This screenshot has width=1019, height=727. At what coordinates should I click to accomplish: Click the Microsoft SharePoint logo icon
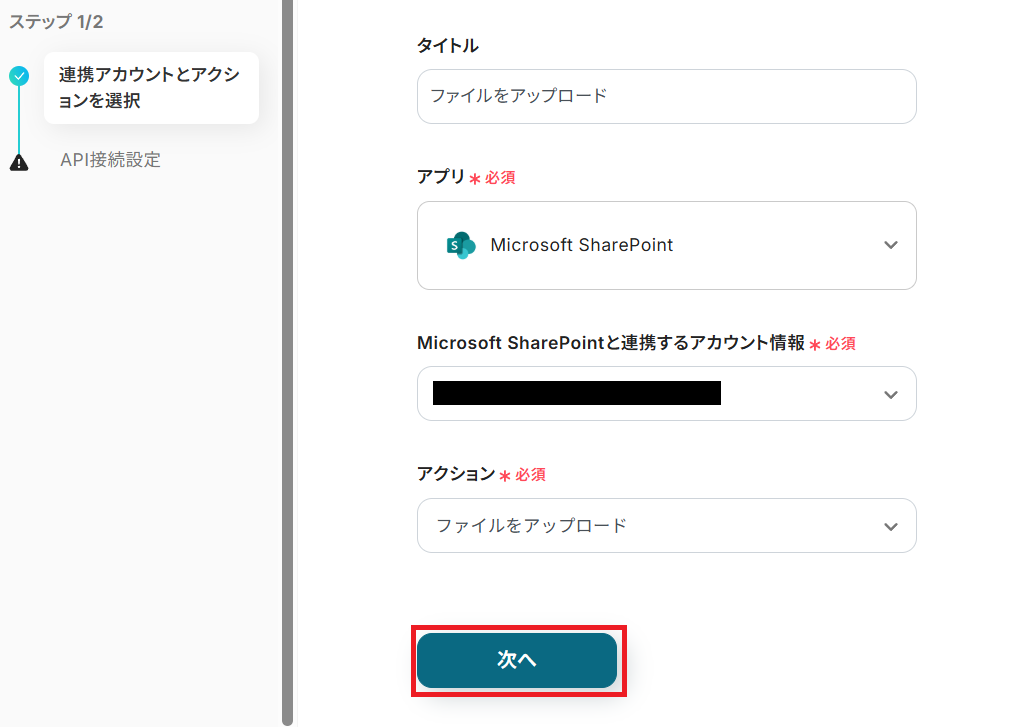point(461,245)
